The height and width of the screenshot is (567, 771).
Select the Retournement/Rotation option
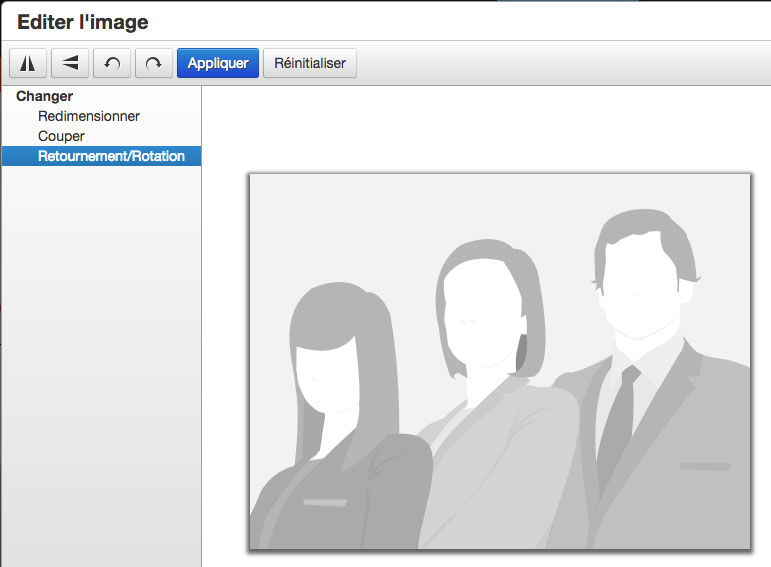[x=101, y=156]
